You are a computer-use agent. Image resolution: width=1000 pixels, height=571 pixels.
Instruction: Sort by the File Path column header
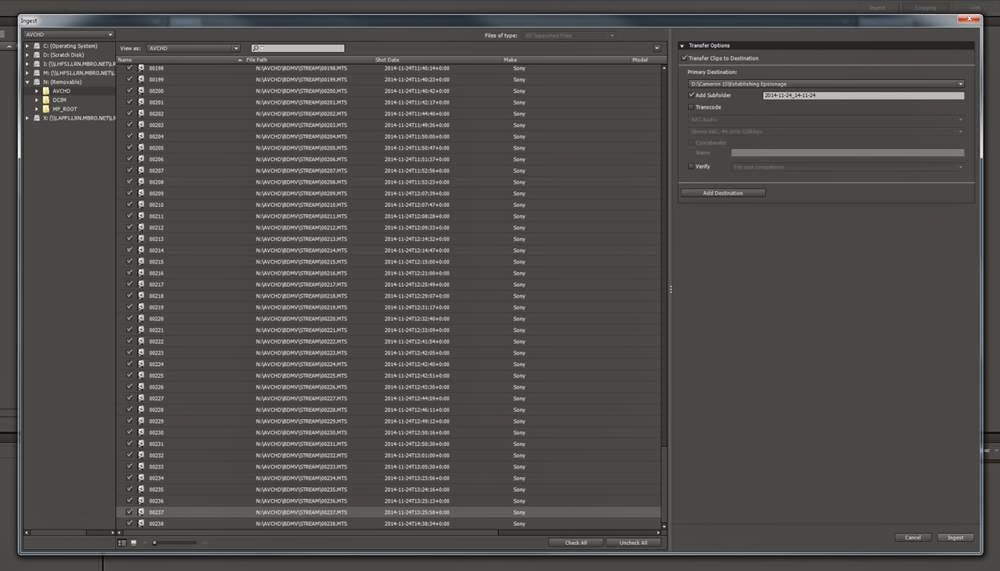(309, 60)
